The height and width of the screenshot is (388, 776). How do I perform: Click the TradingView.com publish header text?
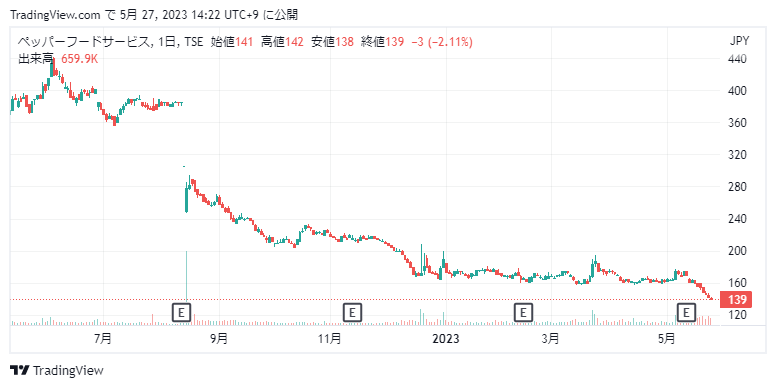pos(154,15)
